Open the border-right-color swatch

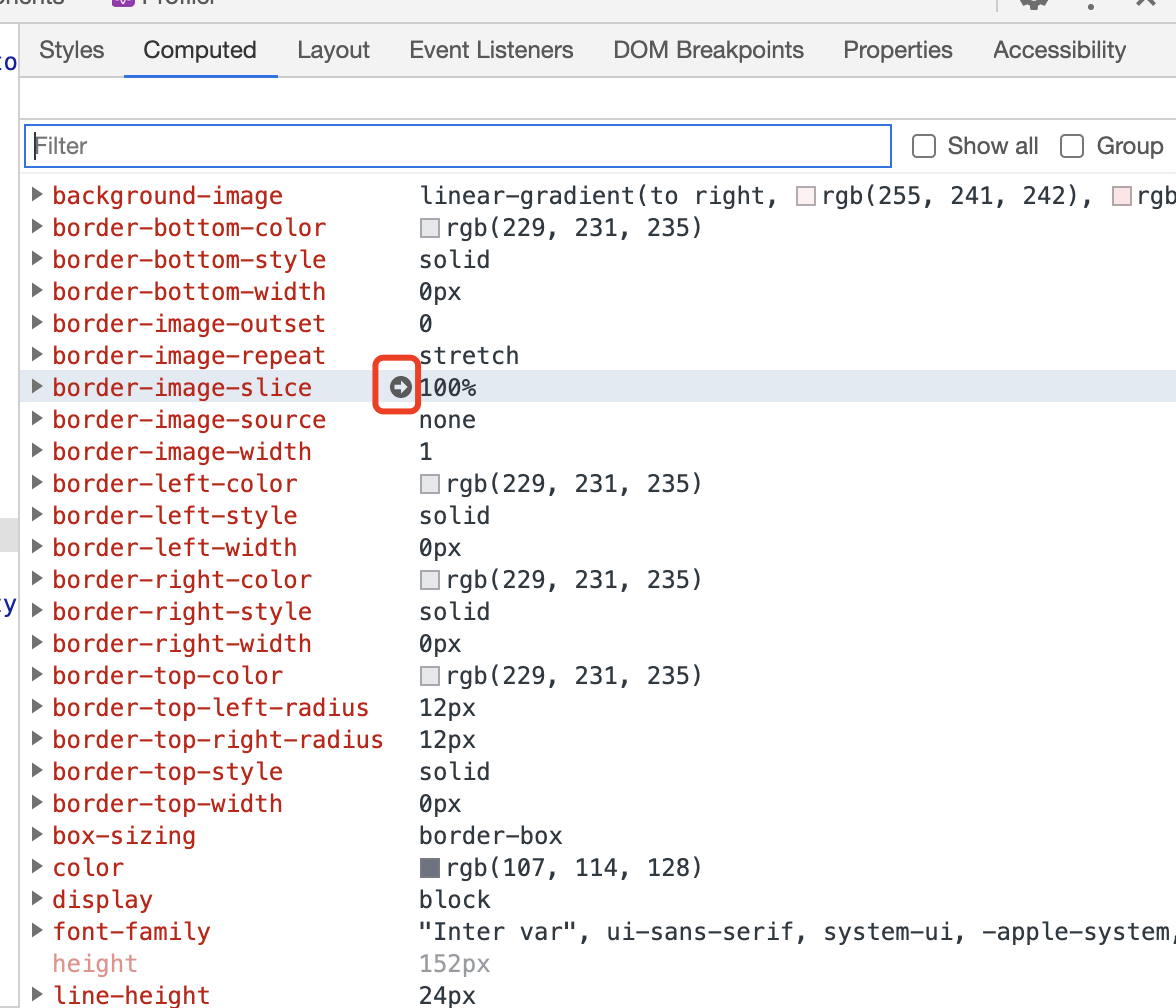click(430, 580)
